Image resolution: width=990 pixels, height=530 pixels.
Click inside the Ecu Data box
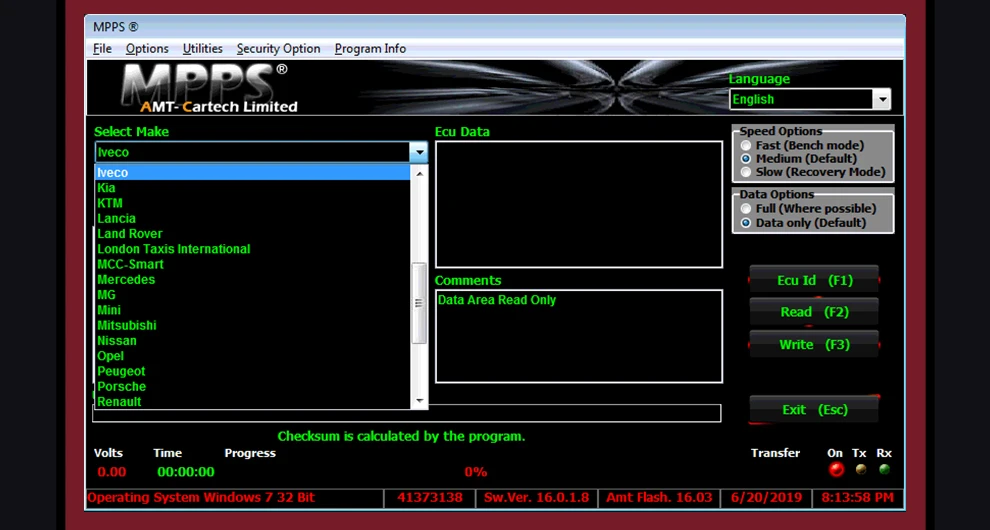578,204
